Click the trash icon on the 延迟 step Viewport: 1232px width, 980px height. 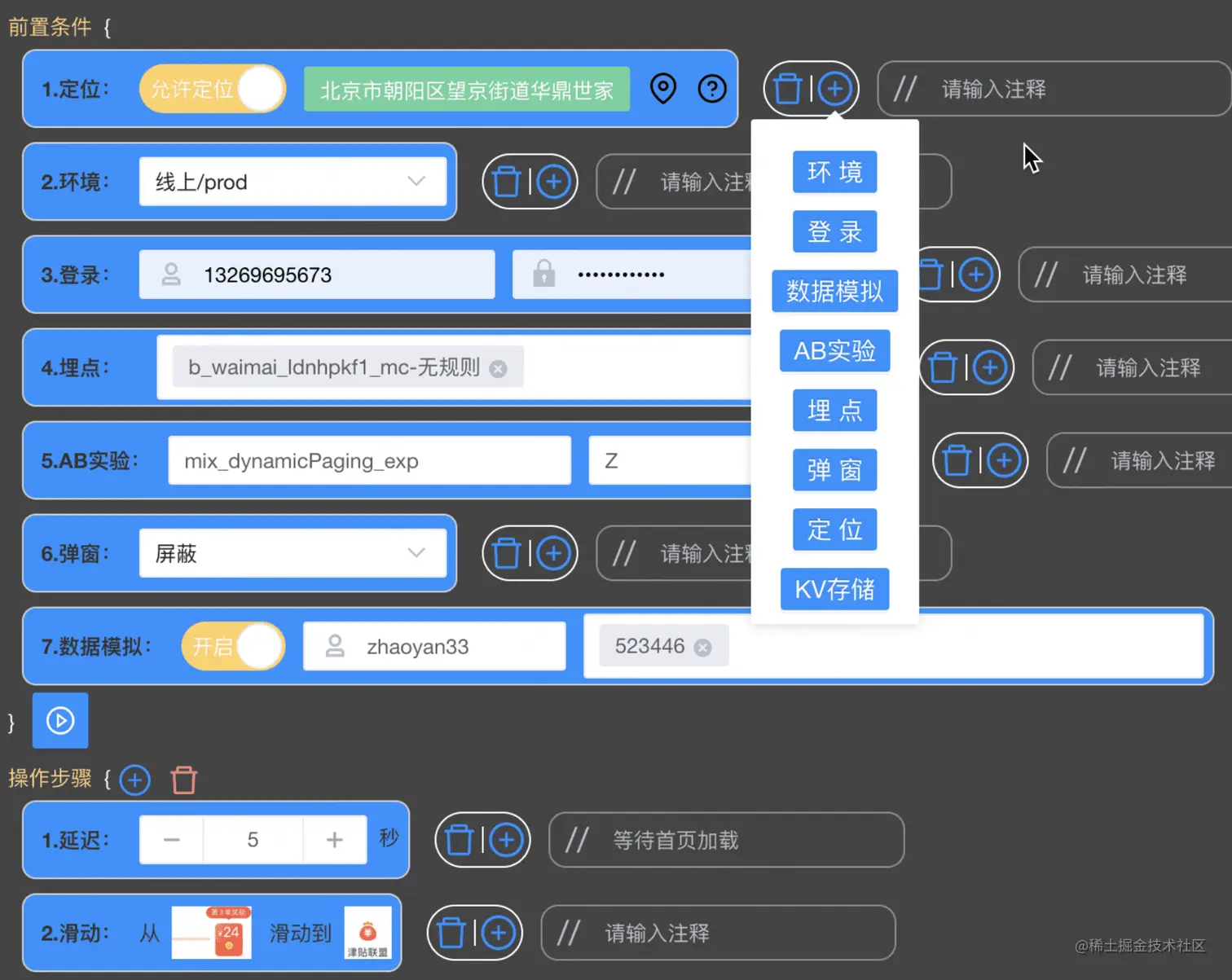point(460,840)
